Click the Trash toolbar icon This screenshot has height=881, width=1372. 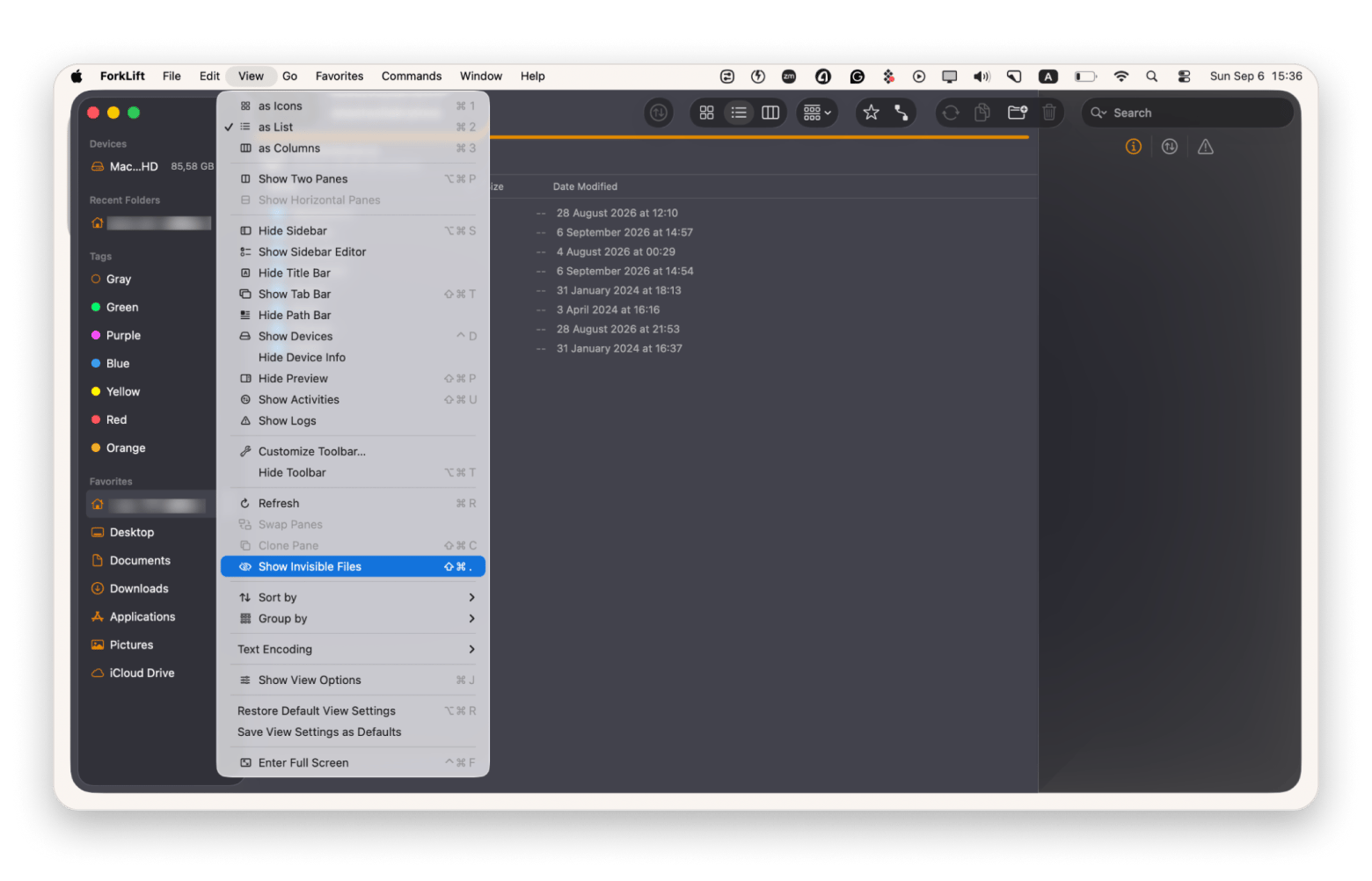coord(1049,113)
